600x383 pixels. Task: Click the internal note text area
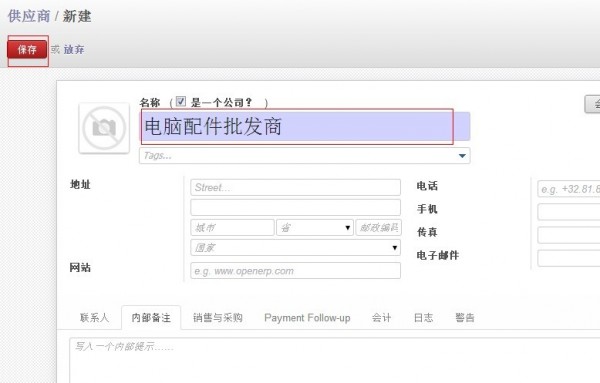click(335, 360)
